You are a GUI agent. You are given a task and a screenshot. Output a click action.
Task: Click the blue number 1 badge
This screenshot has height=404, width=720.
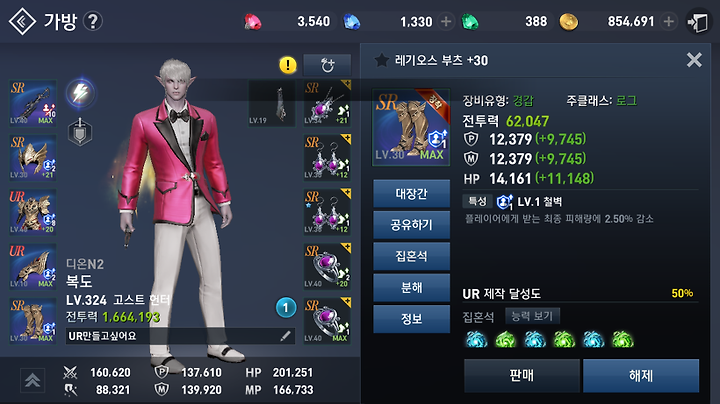click(286, 308)
